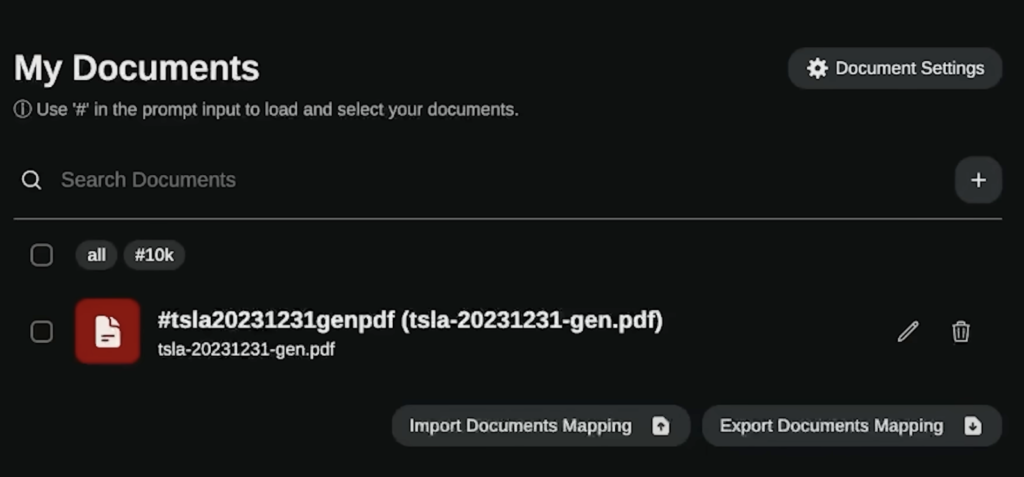Open Document Settings
The image size is (1024, 477).
(x=895, y=68)
